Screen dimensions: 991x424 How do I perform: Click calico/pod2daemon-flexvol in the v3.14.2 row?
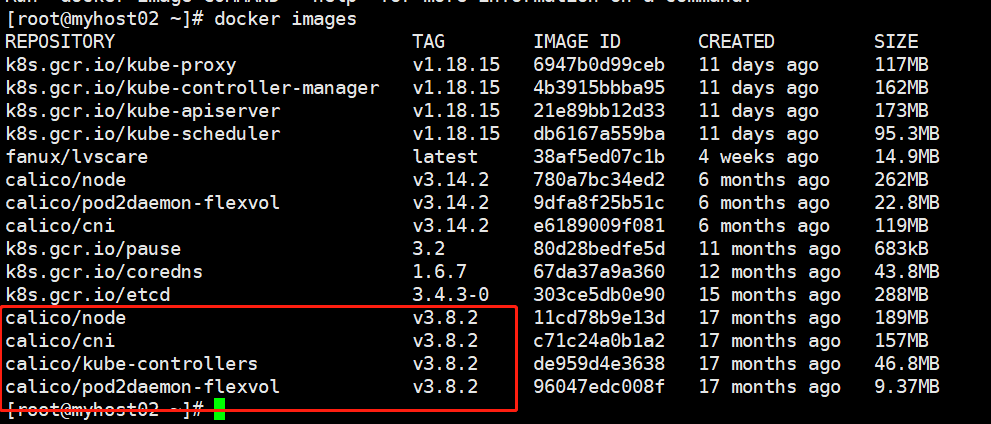click(x=143, y=203)
